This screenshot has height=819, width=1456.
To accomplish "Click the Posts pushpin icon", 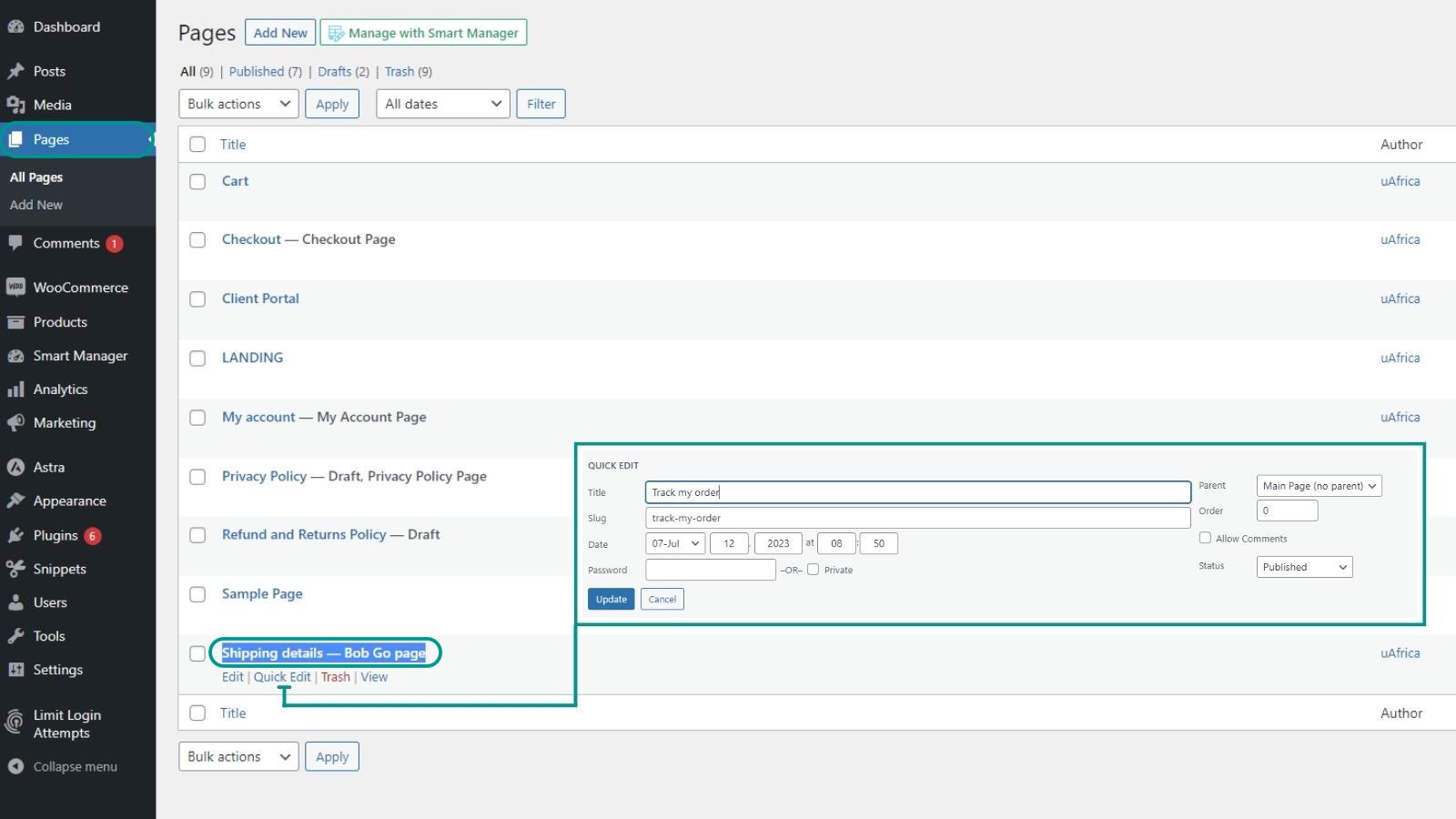I will tap(15, 71).
